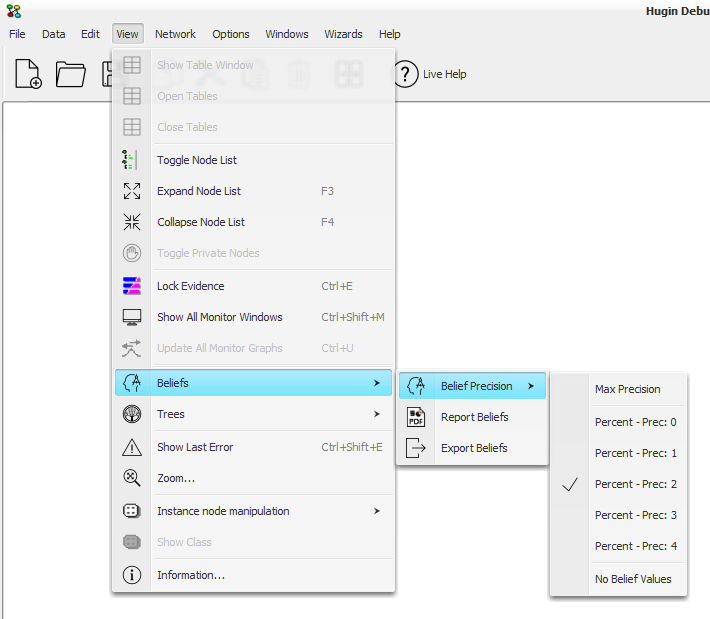The image size is (710, 619).
Task: Select Percent - Prec: 4
Action: pyautogui.click(x=618, y=546)
